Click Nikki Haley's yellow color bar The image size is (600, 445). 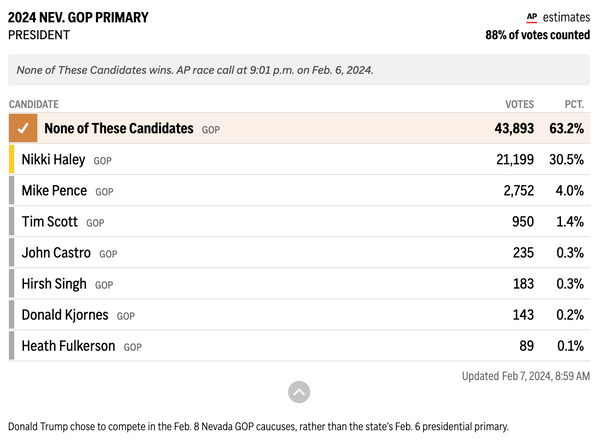11,159
